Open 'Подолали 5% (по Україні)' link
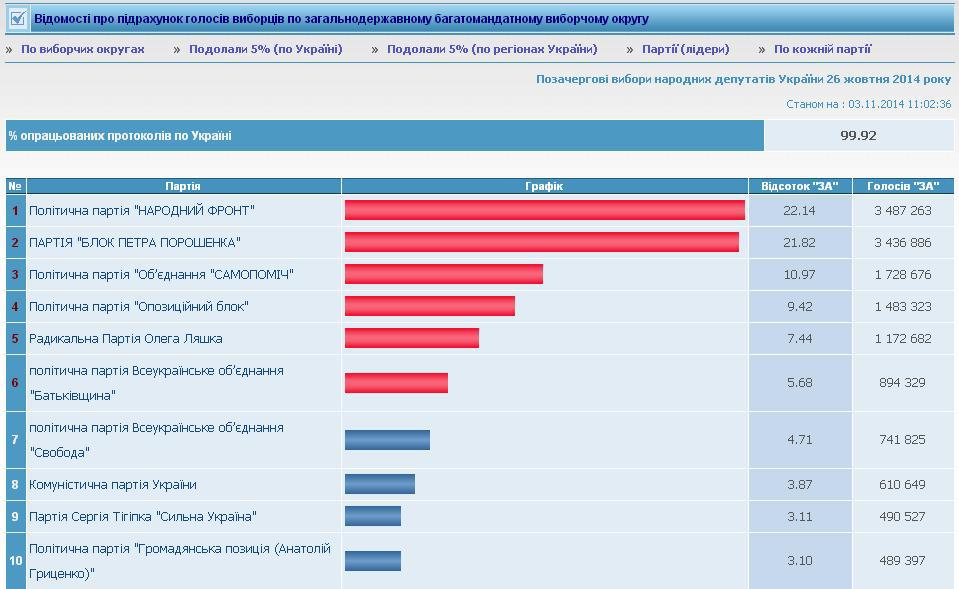959x589 pixels. click(265, 49)
